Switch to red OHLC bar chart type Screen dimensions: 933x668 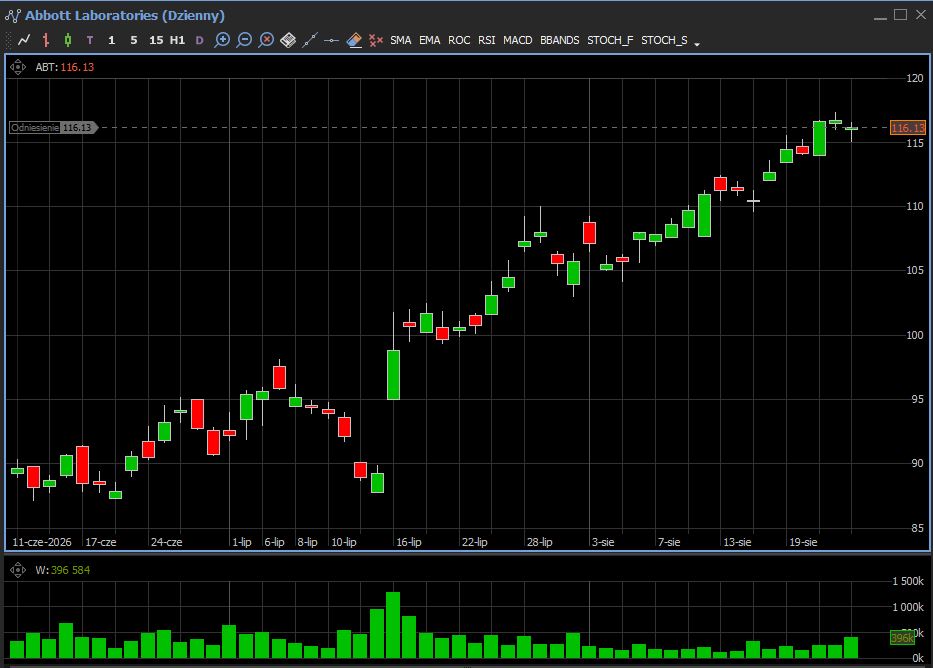tap(46, 40)
